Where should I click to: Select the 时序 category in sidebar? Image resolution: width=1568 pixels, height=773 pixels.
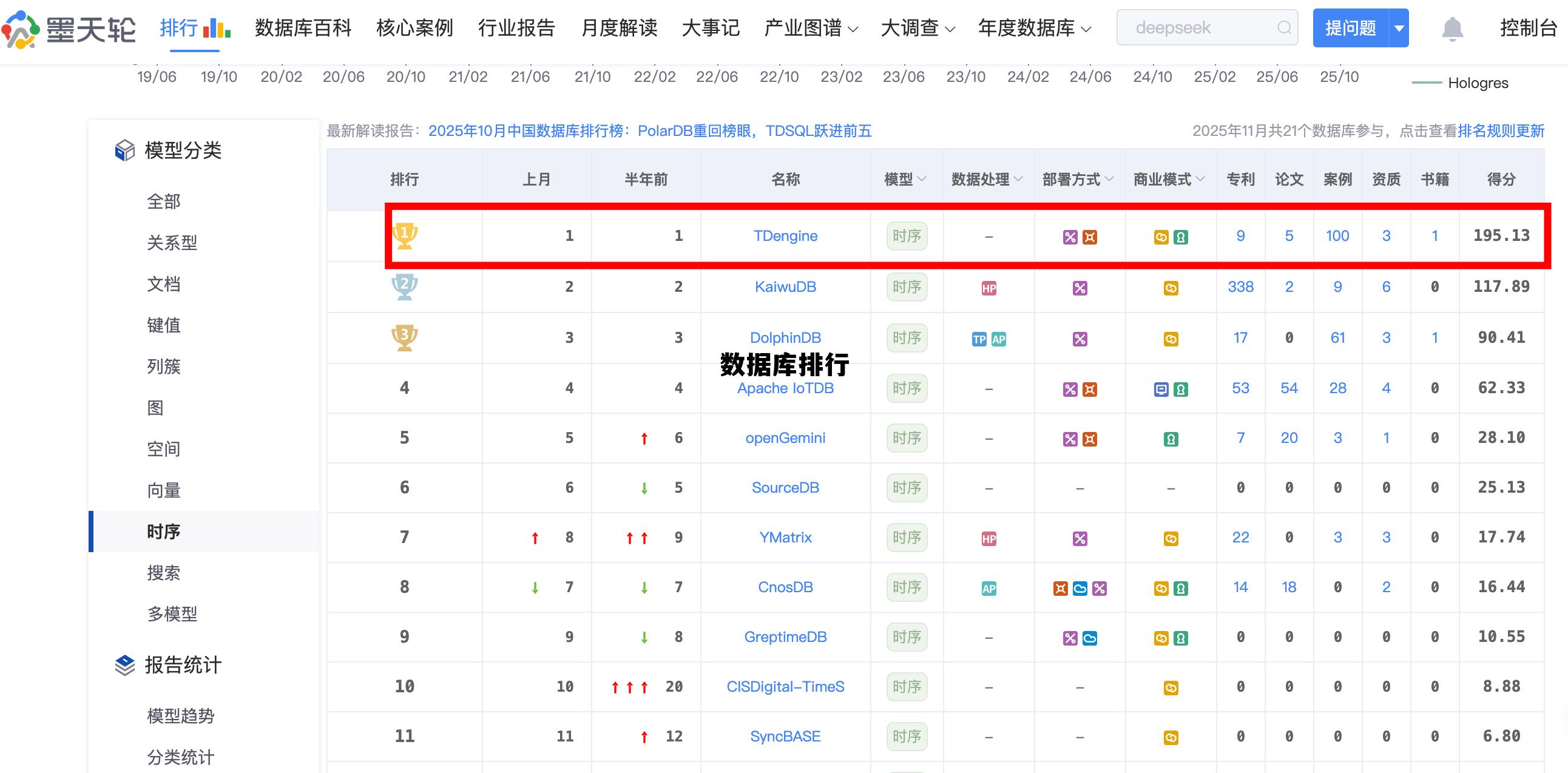click(164, 532)
